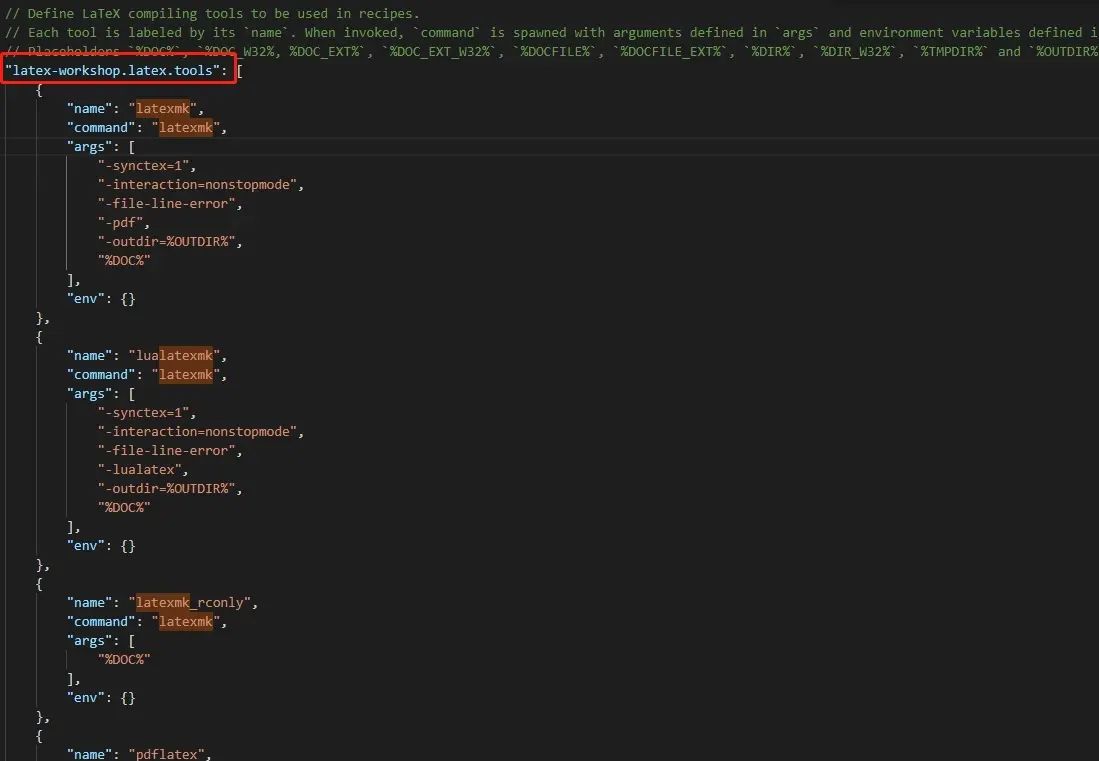The width and height of the screenshot is (1099, 761).
Task: Click "%DOC%" inside latexmk_rconly args
Action: pos(123,659)
